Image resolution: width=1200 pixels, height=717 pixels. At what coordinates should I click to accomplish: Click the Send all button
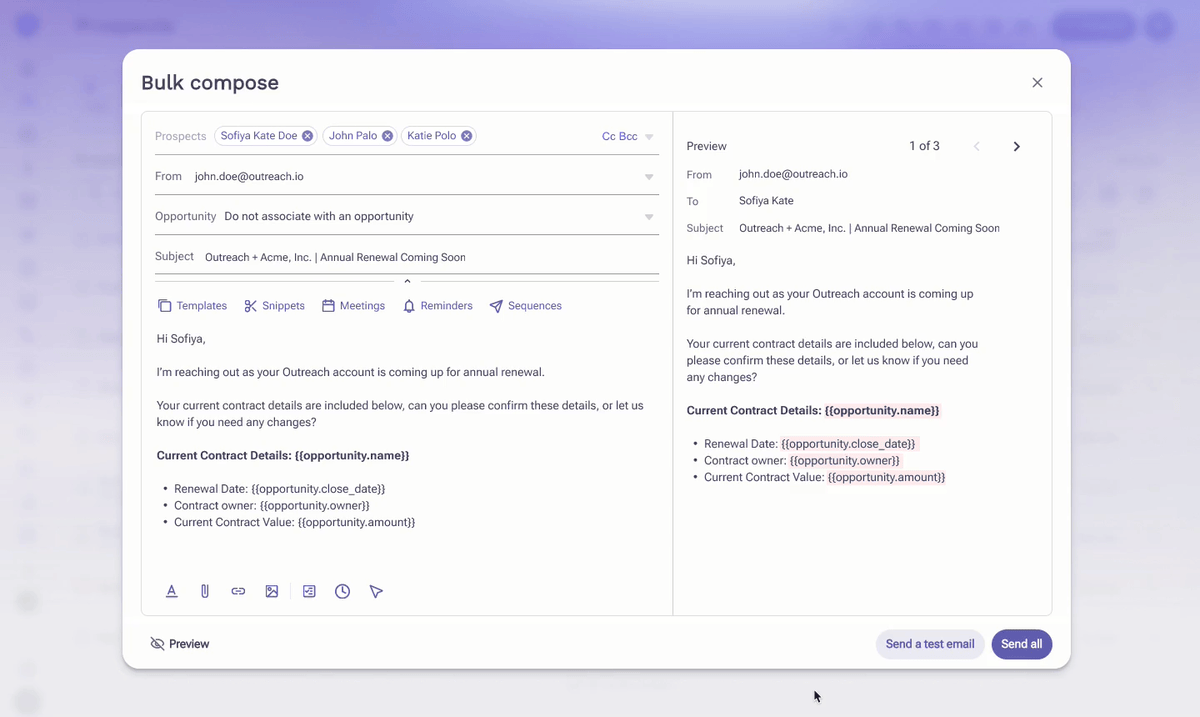(x=1022, y=644)
